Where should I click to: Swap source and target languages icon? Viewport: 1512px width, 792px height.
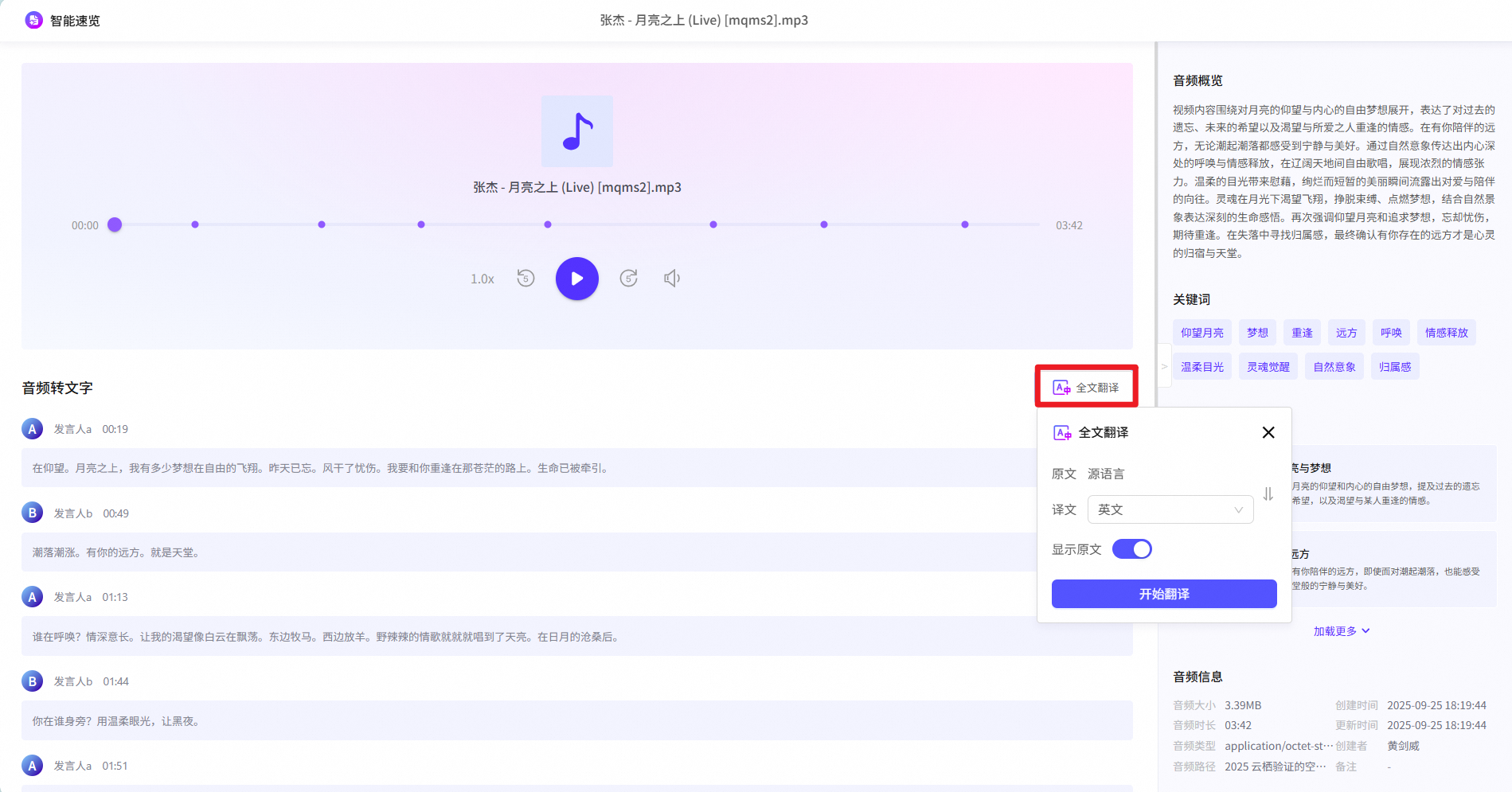click(1268, 494)
